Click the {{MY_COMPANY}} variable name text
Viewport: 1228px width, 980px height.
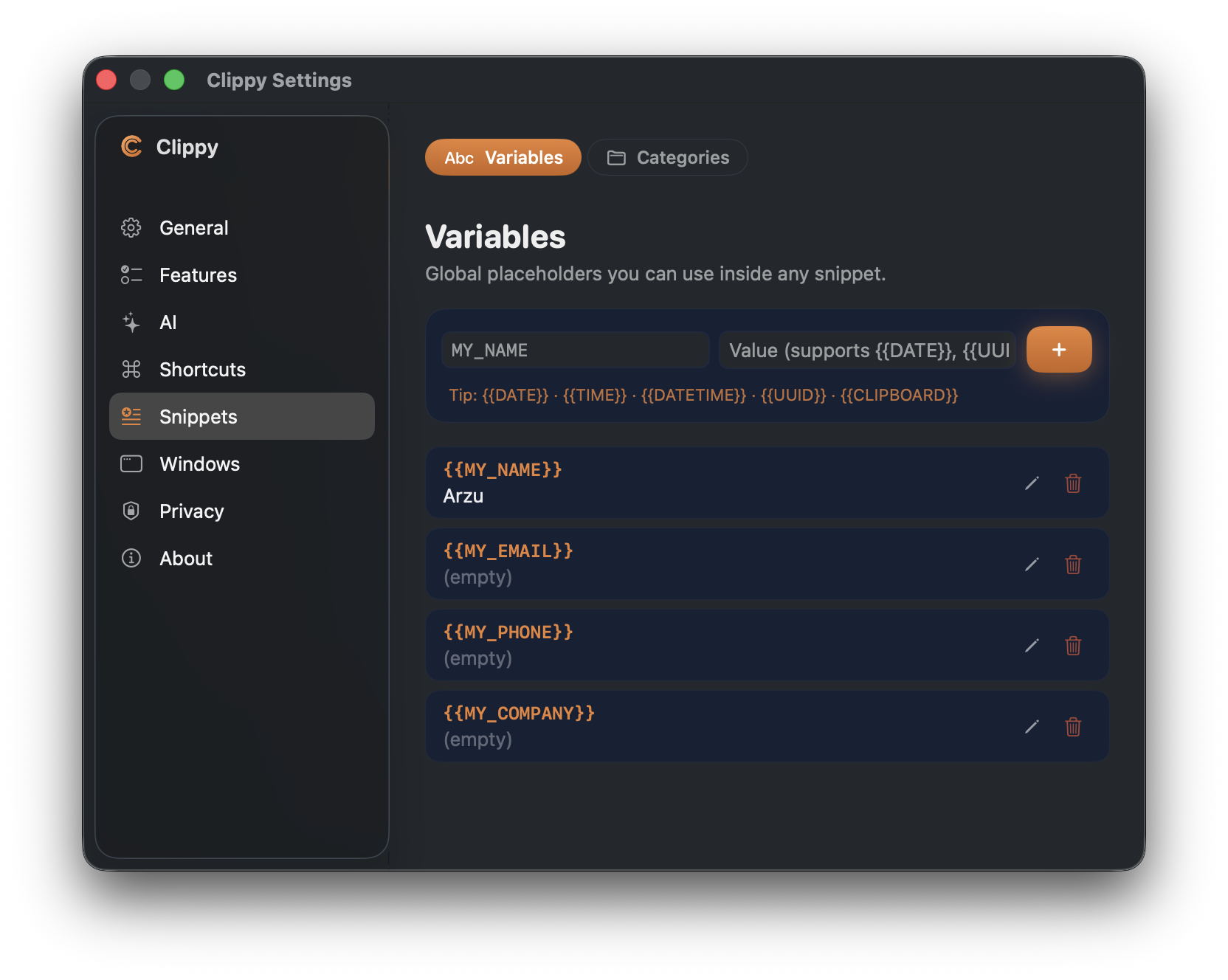(x=519, y=713)
